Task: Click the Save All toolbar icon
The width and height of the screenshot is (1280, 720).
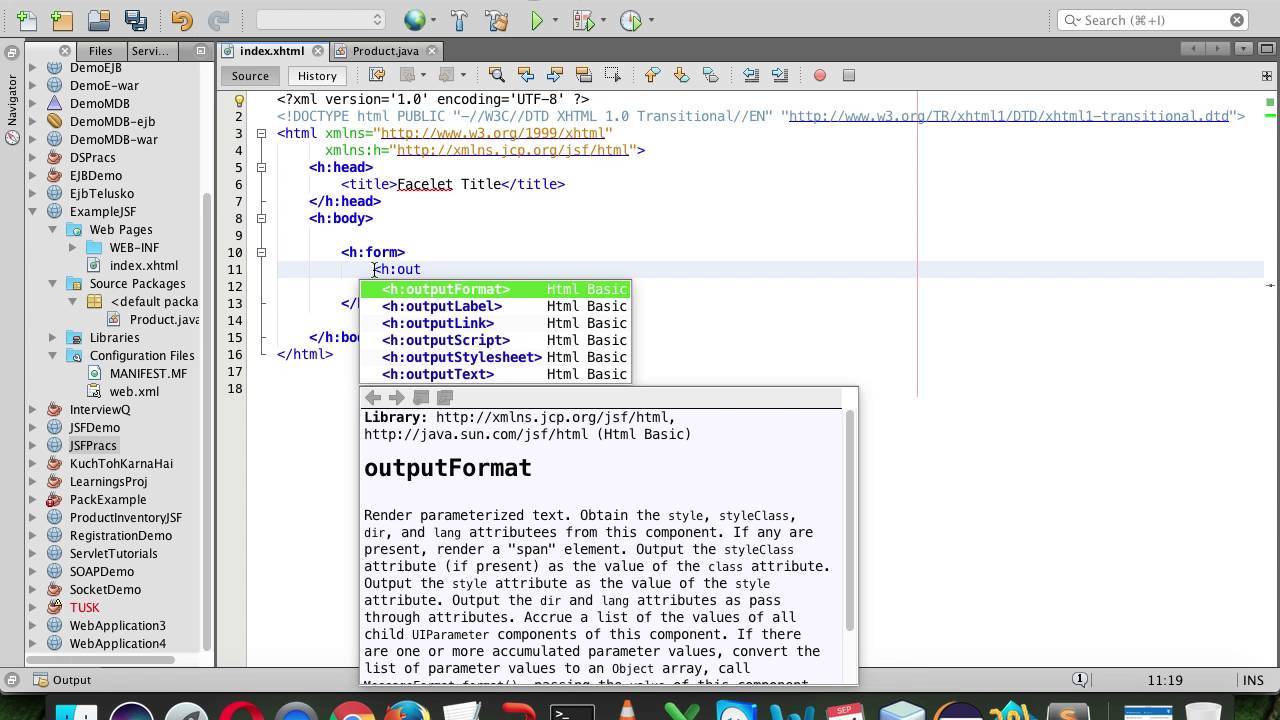Action: (x=135, y=20)
